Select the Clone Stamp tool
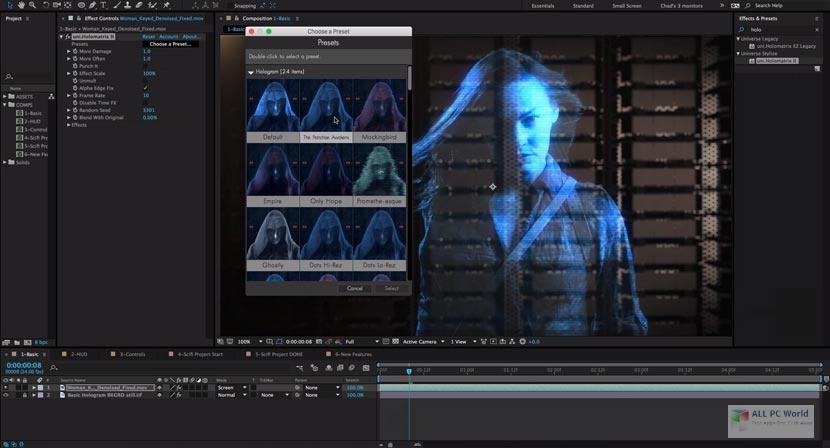Image resolution: width=830 pixels, height=448 pixels. coord(128,5)
